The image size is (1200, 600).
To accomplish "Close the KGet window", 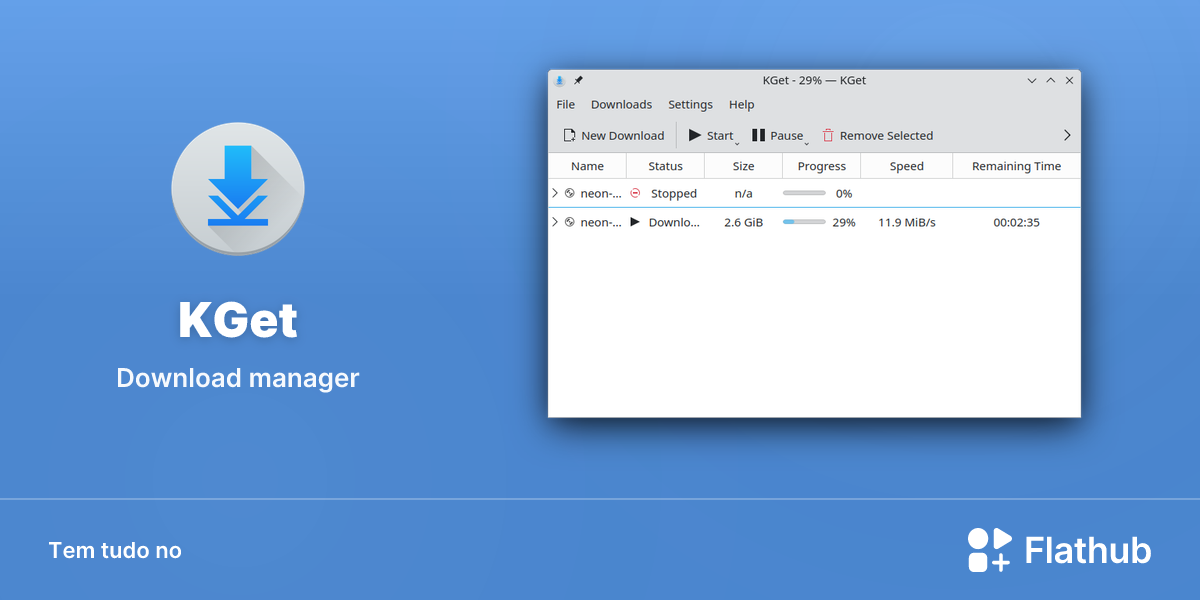I will (1069, 80).
